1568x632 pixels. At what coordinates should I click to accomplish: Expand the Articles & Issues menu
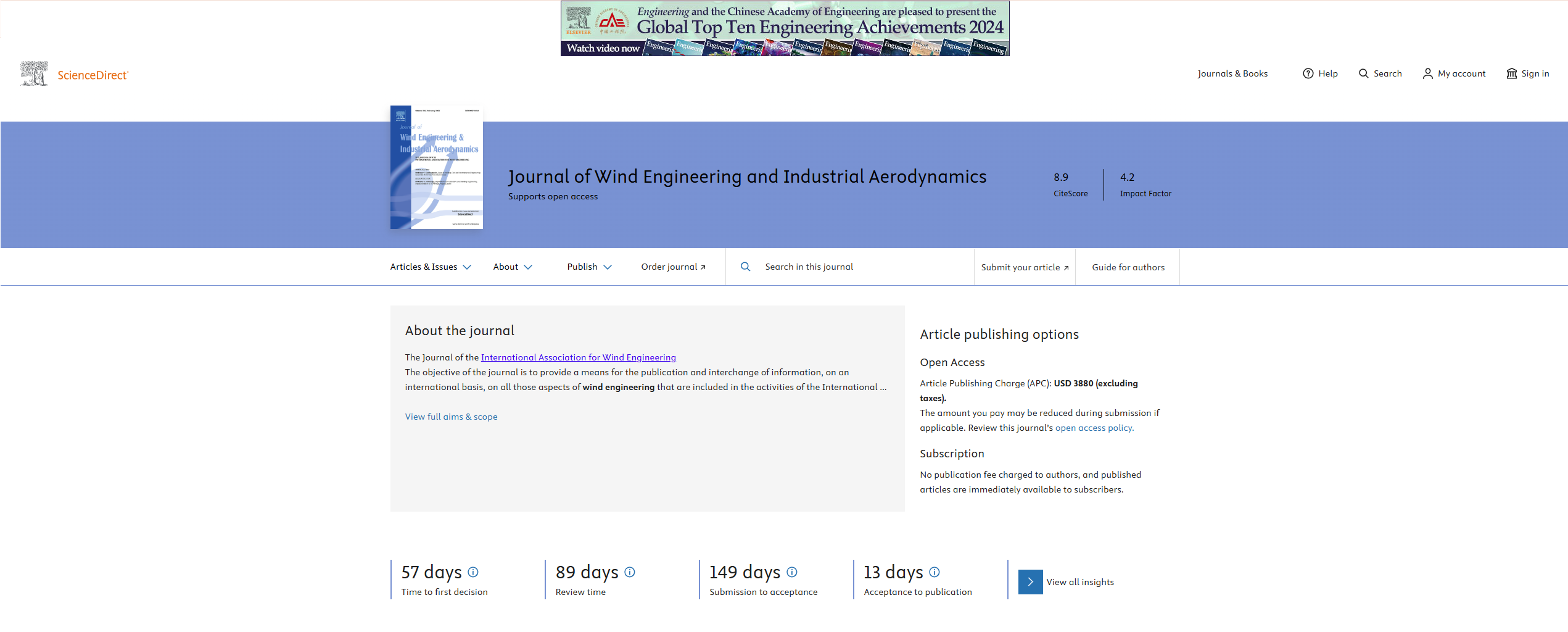[431, 267]
